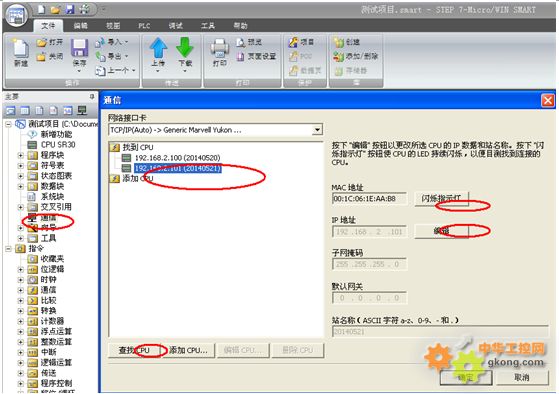Click the 站名称 field
This screenshot has height=394, width=559.
[x=440, y=332]
